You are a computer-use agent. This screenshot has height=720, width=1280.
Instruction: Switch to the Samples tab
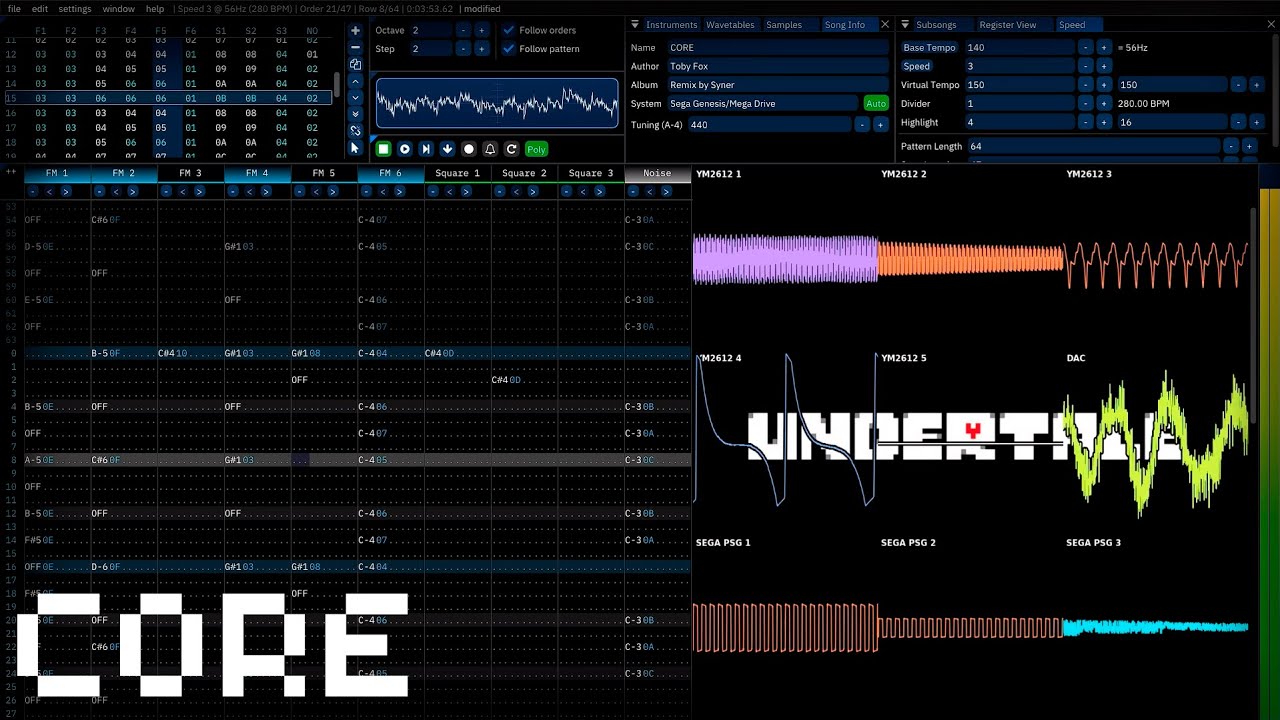pos(784,24)
